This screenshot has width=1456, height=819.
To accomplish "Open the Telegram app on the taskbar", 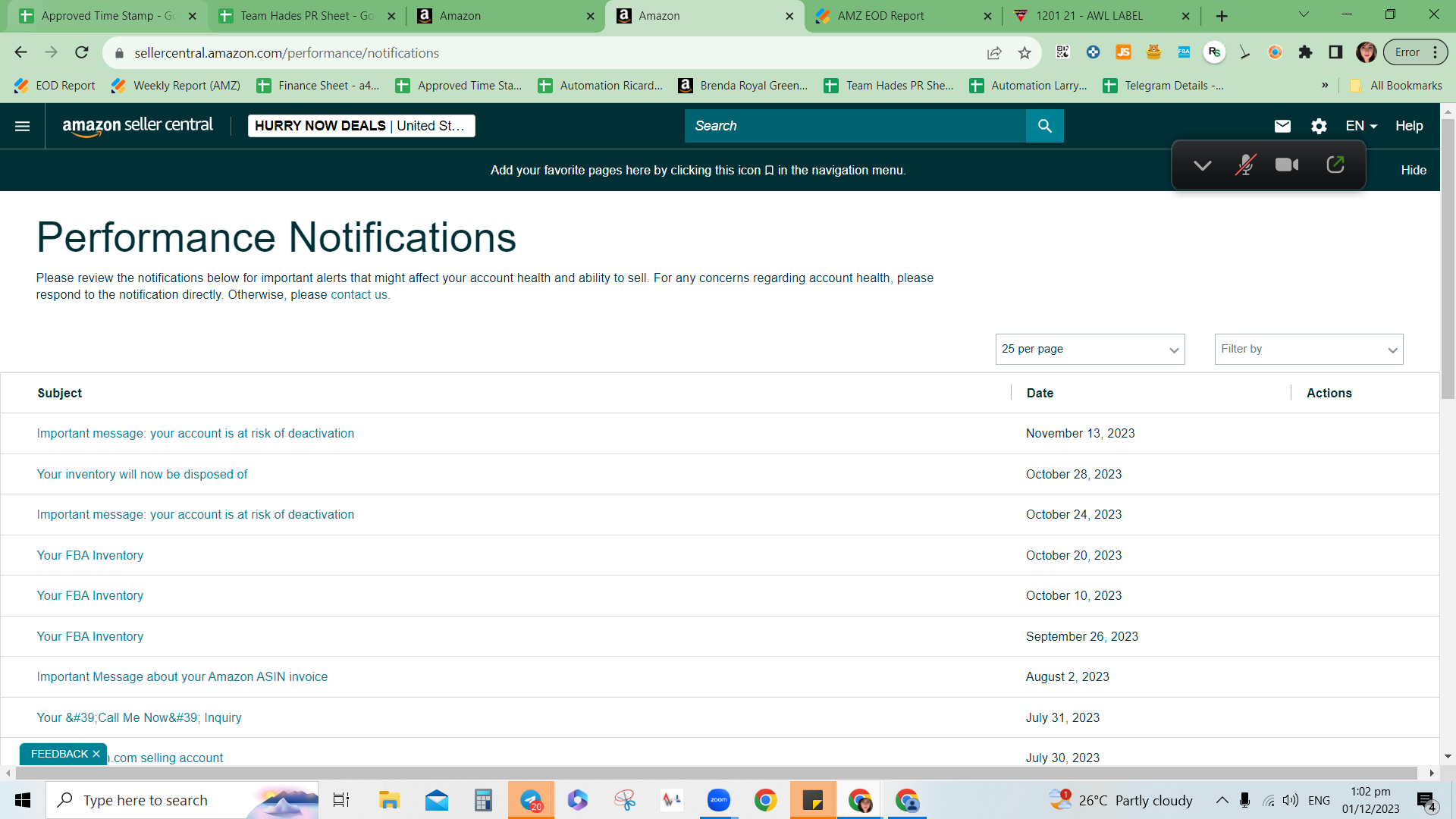I will click(531, 800).
